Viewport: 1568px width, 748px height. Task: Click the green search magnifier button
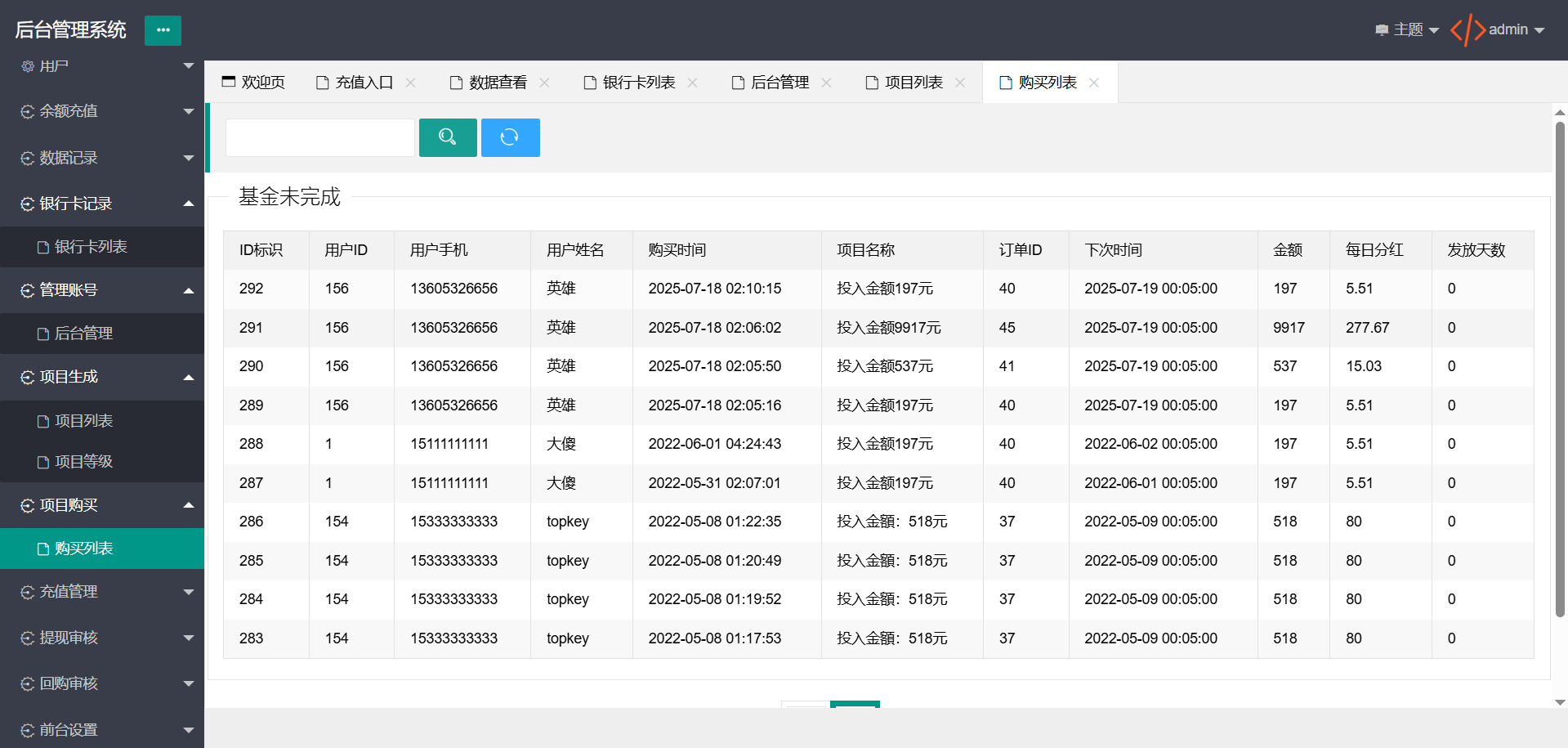448,137
